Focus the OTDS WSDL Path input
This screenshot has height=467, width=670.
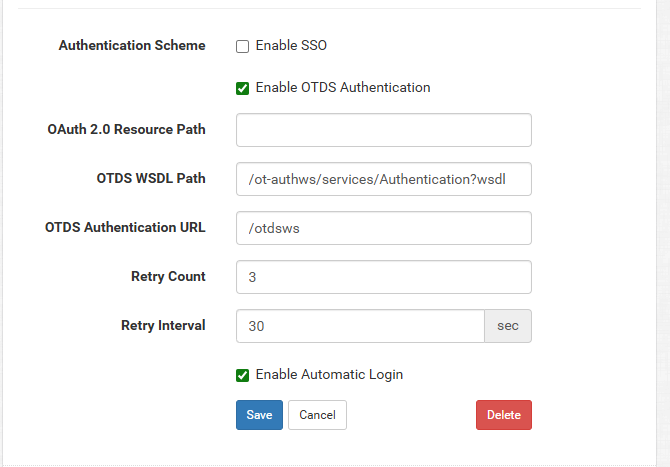(383, 179)
